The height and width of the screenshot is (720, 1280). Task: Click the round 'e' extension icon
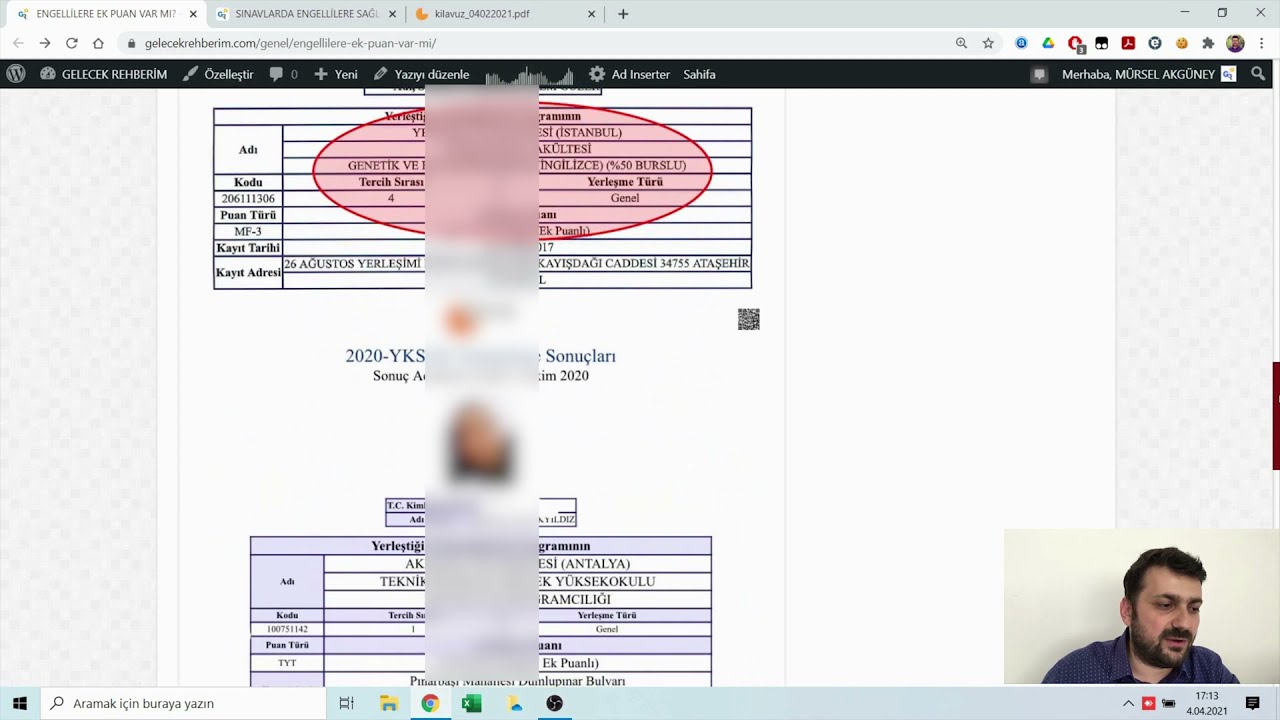click(1155, 43)
